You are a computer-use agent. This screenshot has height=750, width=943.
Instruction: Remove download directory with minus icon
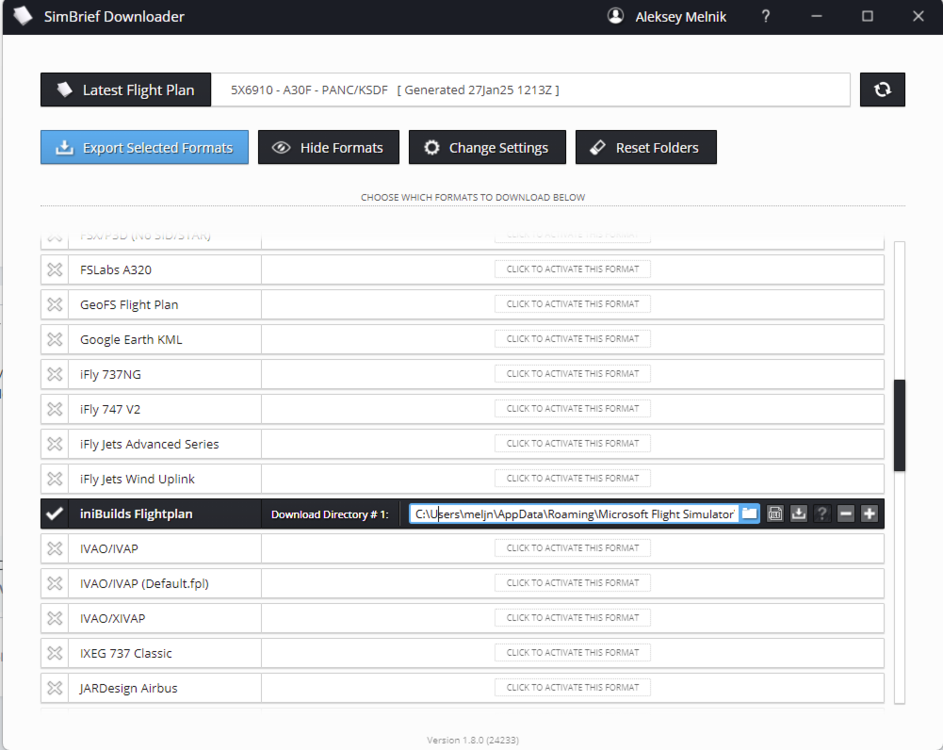pos(846,514)
